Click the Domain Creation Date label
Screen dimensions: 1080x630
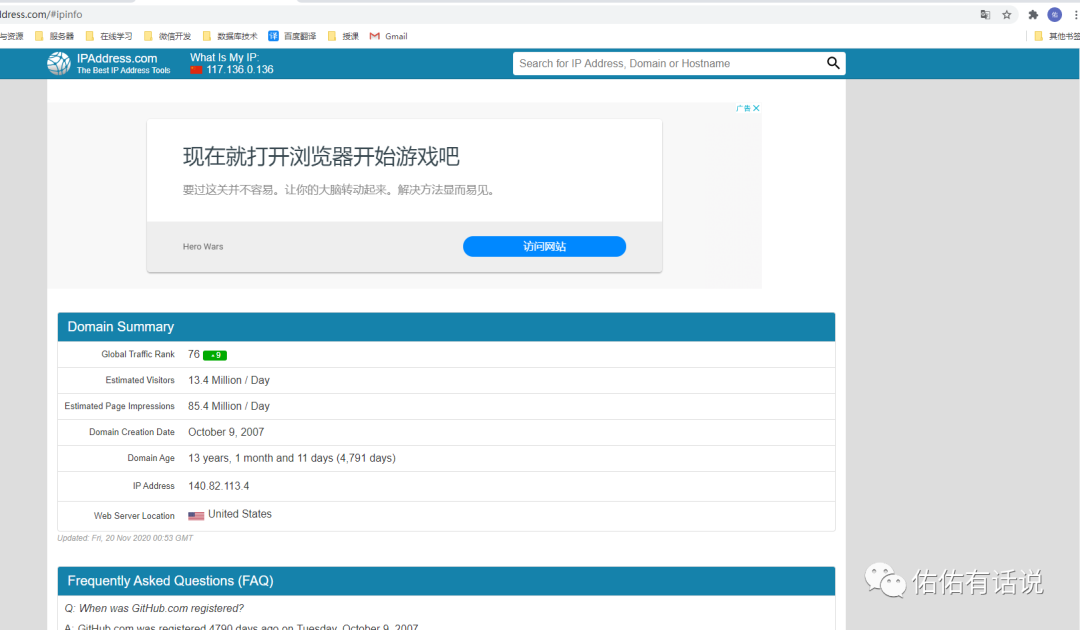pos(132,432)
